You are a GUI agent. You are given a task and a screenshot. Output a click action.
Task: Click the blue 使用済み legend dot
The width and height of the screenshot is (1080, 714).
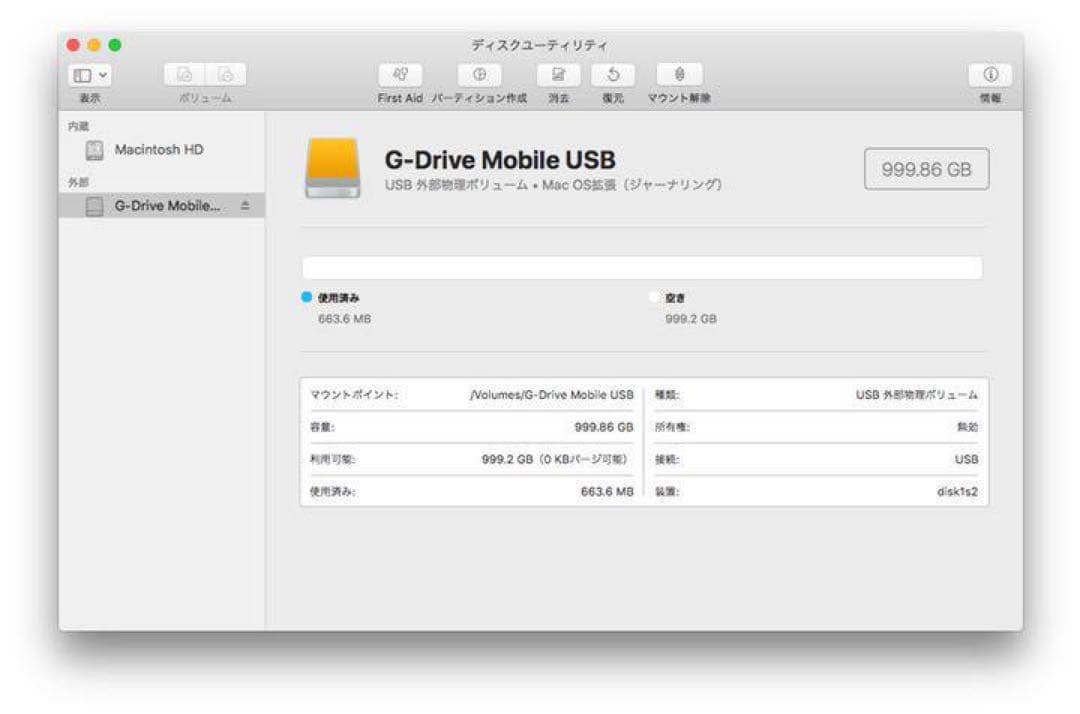click(x=307, y=297)
